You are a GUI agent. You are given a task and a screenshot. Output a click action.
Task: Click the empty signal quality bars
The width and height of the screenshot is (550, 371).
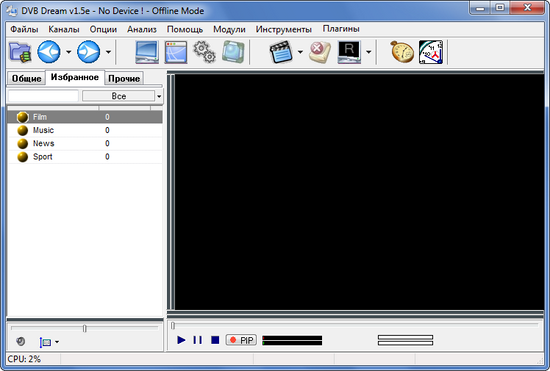405,340
